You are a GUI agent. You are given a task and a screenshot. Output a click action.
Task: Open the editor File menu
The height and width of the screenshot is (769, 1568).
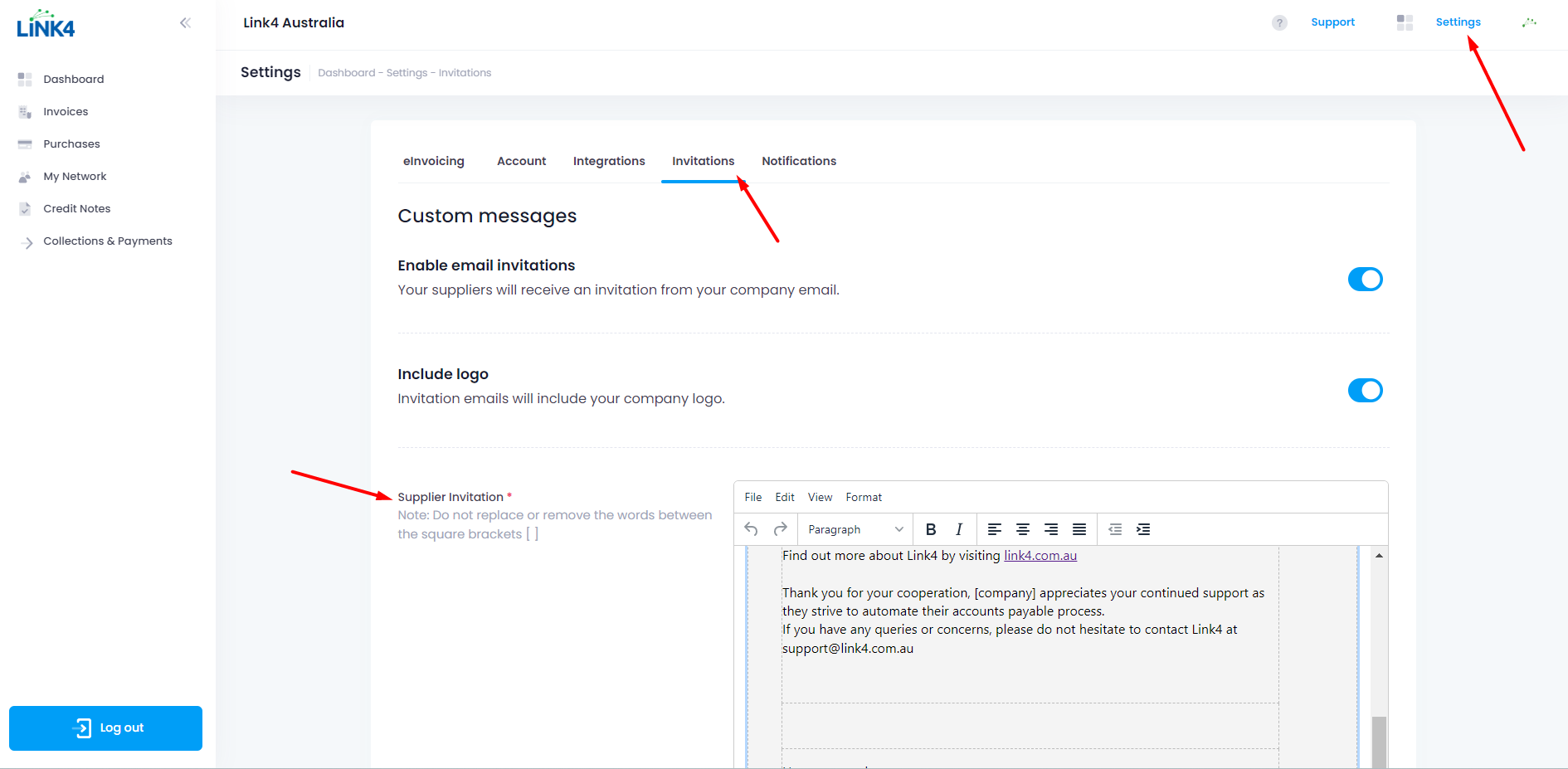[753, 497]
